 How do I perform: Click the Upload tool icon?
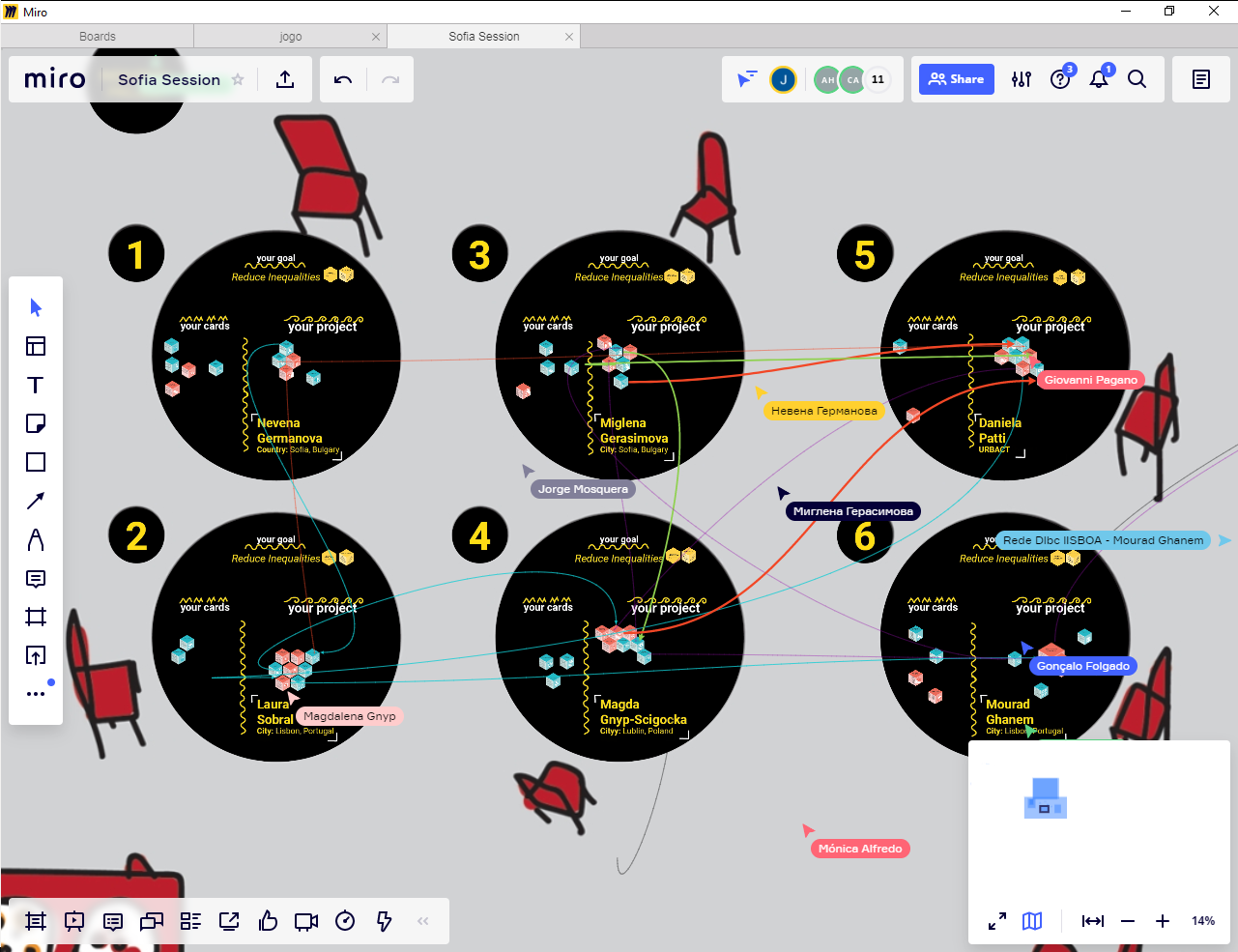(x=36, y=656)
